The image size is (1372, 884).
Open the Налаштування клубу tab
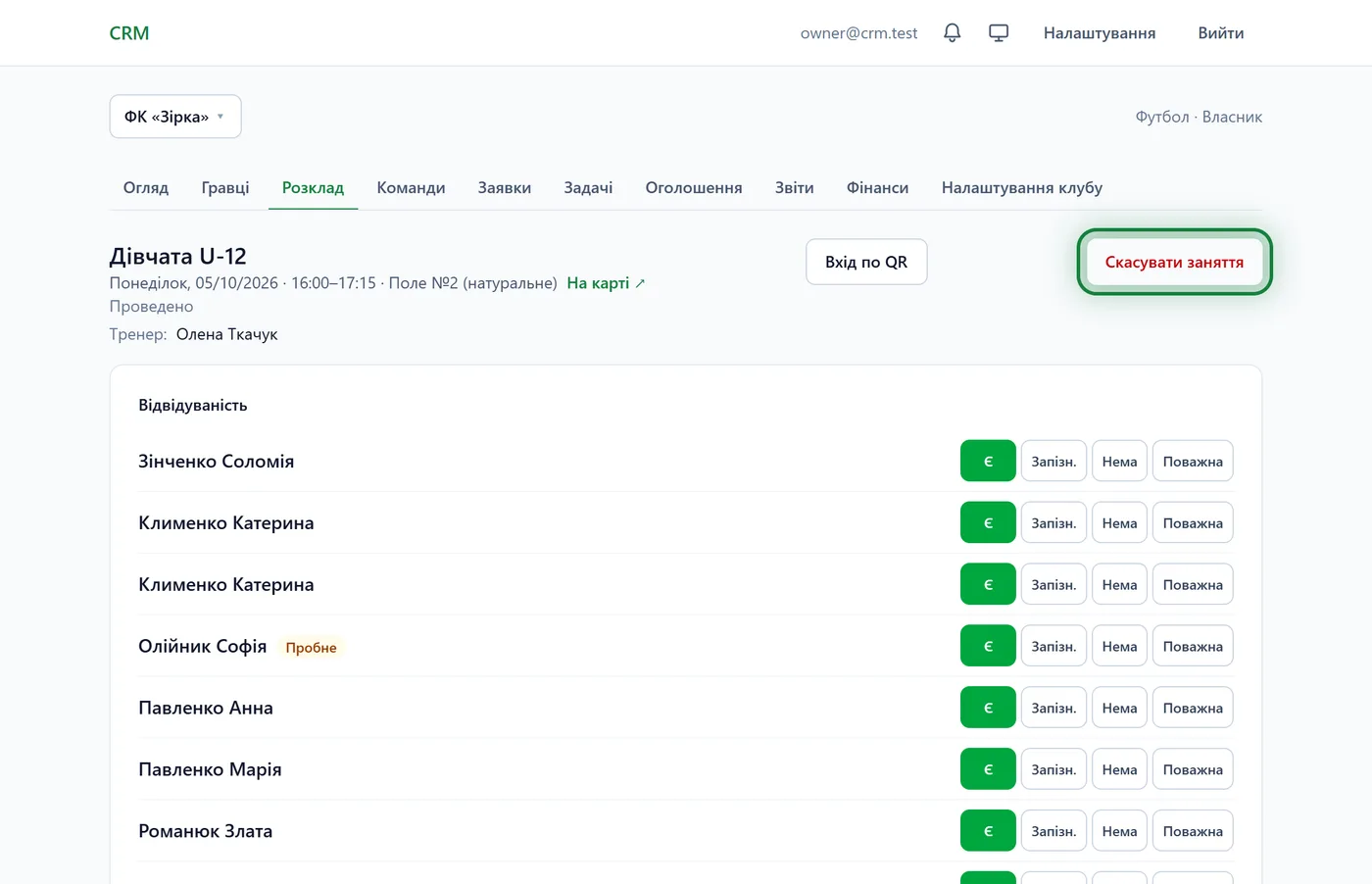point(1022,187)
